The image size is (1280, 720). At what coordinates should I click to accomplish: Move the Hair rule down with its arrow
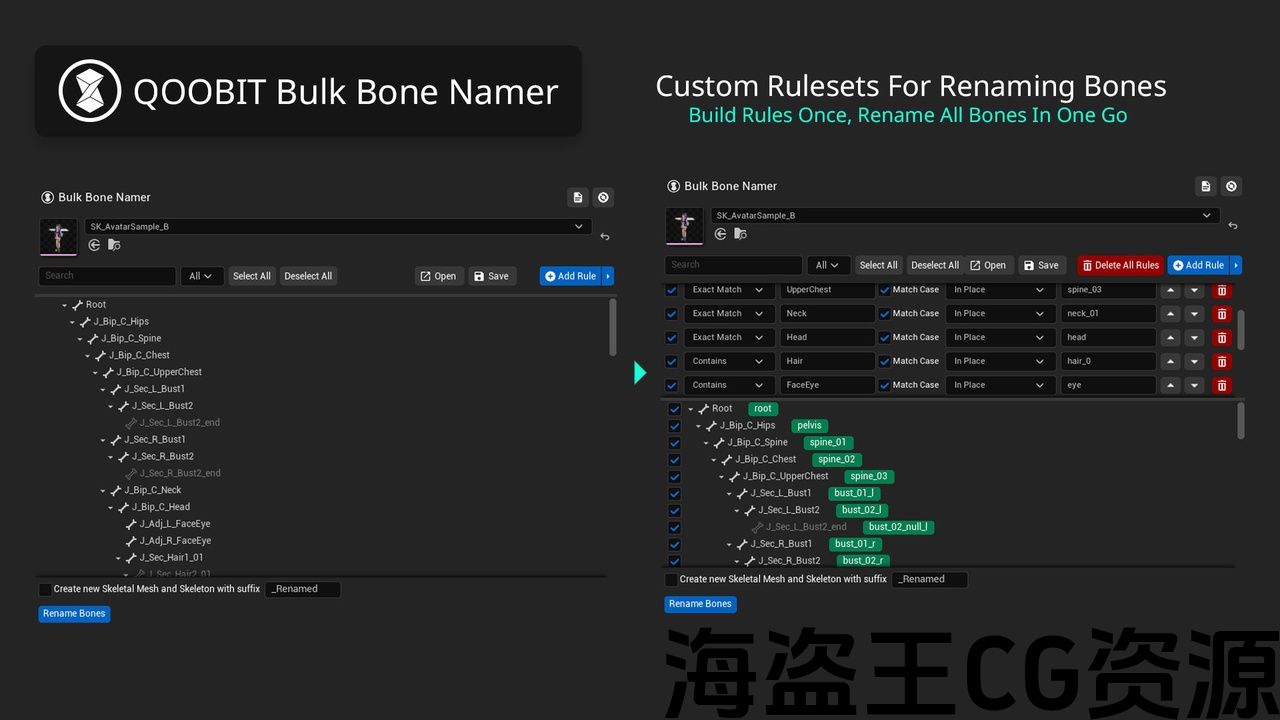pos(1194,362)
